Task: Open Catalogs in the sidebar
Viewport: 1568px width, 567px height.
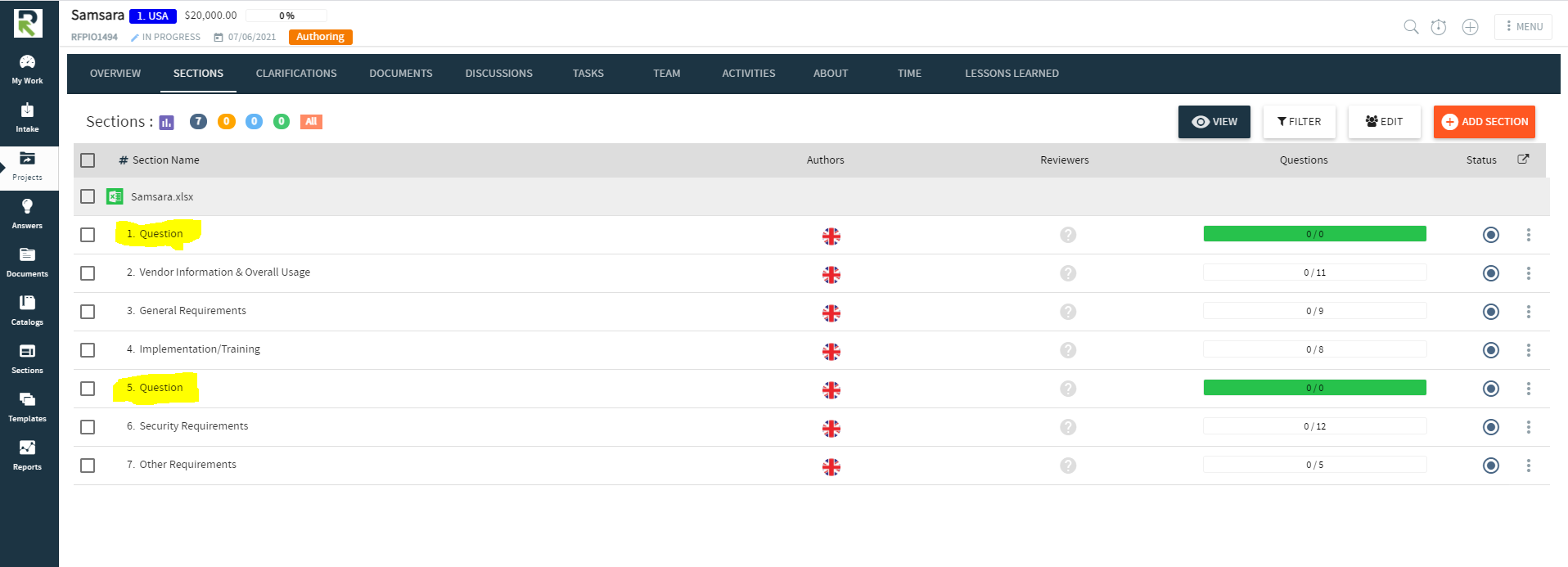Action: [27, 311]
